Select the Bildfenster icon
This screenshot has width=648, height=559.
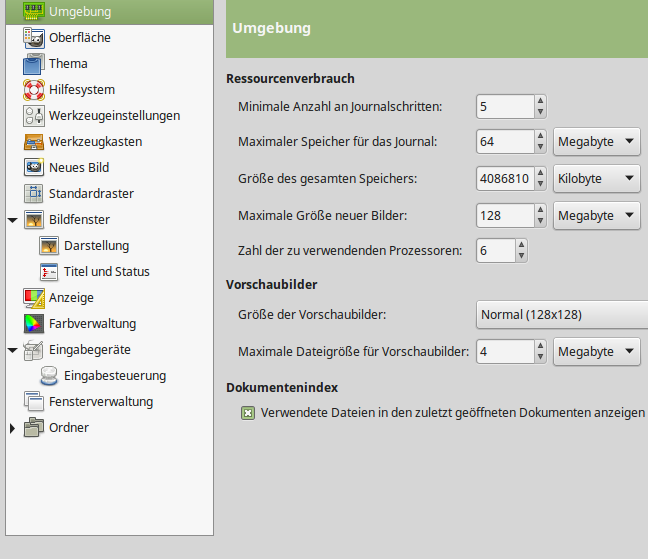click(34, 219)
